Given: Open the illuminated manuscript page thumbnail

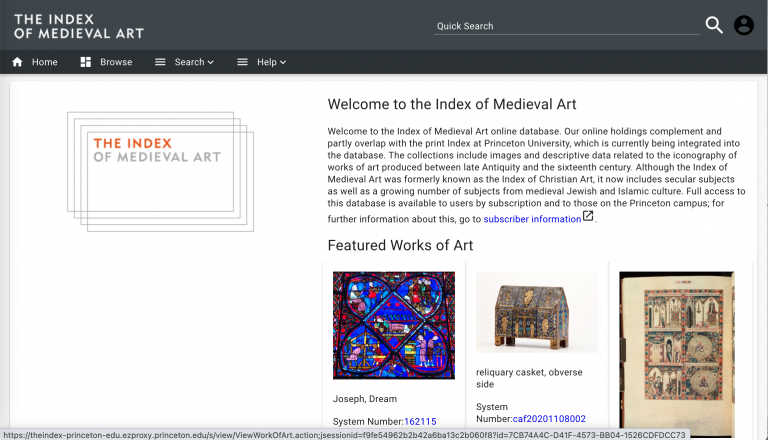Looking at the screenshot, I should [x=677, y=354].
